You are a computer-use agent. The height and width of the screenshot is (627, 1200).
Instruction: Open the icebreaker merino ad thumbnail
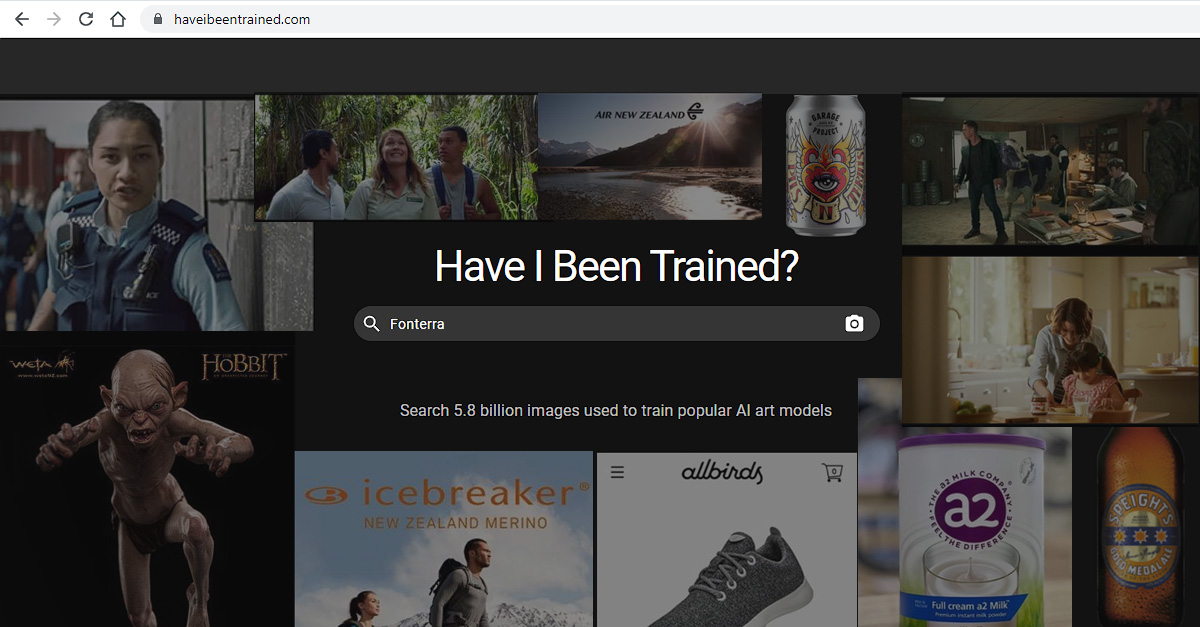click(444, 539)
